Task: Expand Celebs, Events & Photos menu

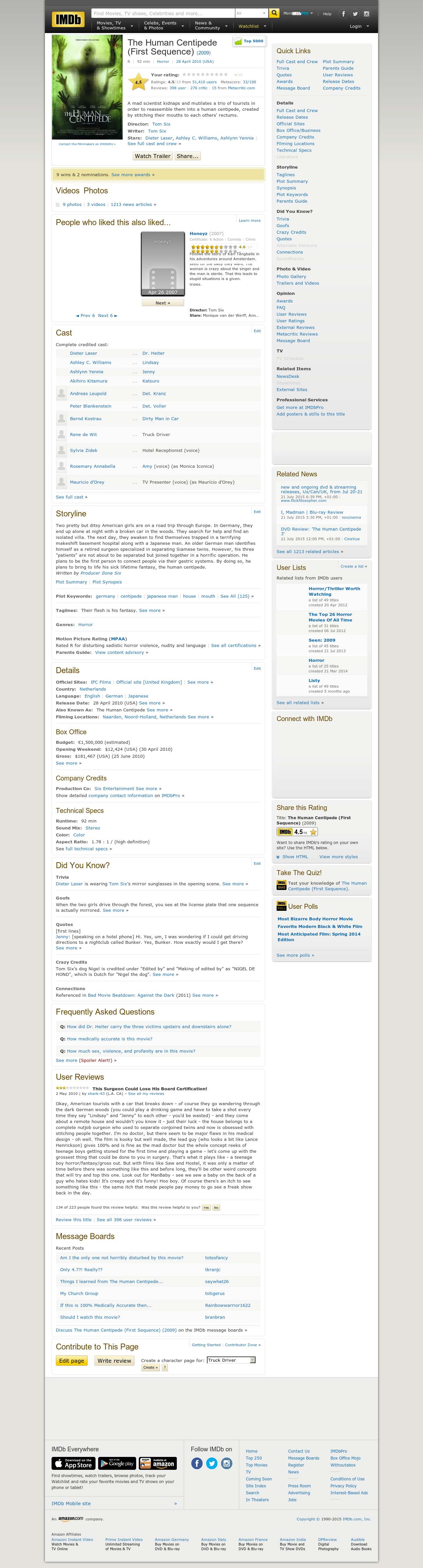Action: [x=163, y=25]
